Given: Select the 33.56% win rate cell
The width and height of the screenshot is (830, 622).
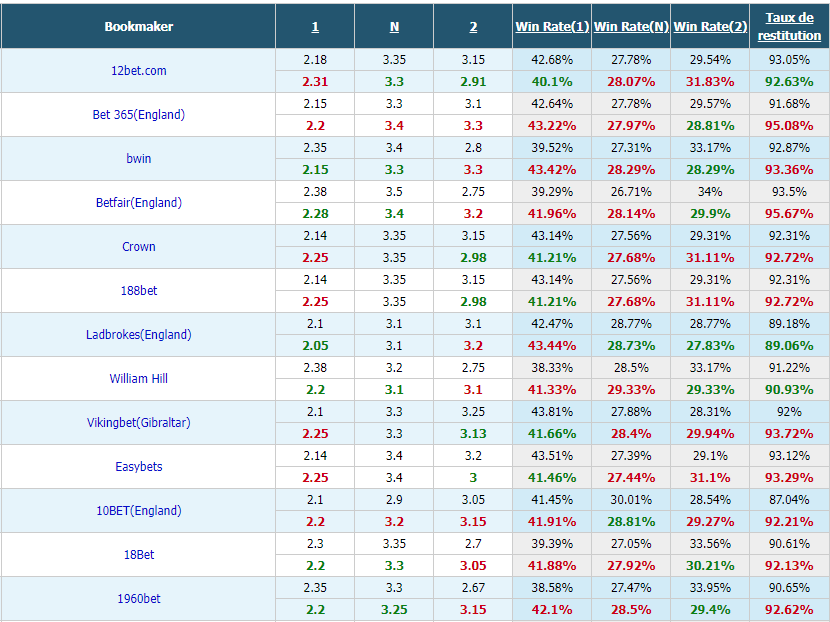Looking at the screenshot, I should [710, 543].
